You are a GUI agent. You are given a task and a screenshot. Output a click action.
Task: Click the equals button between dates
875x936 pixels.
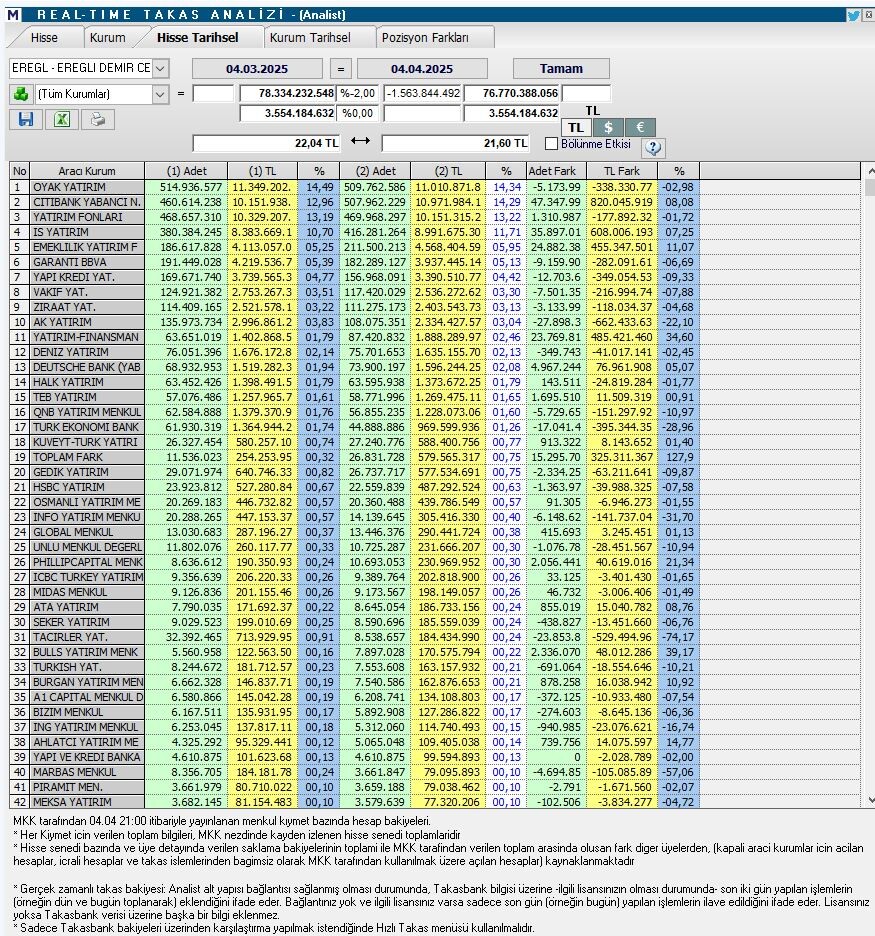click(x=340, y=69)
